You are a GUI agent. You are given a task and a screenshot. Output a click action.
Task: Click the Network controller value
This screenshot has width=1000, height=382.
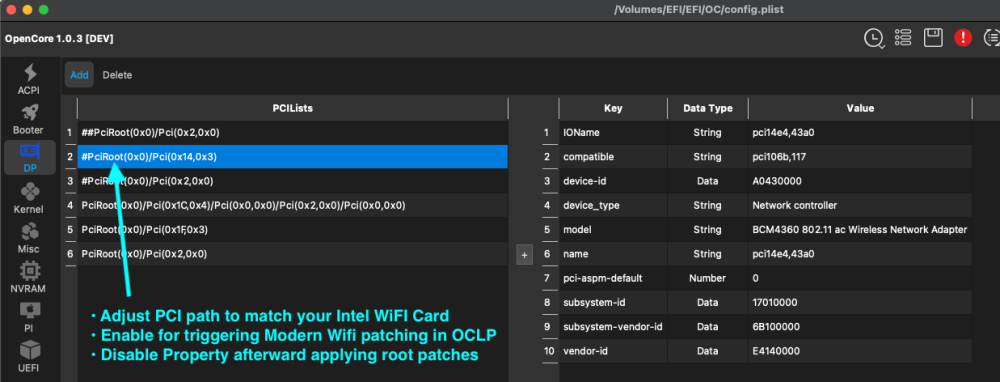click(860, 205)
